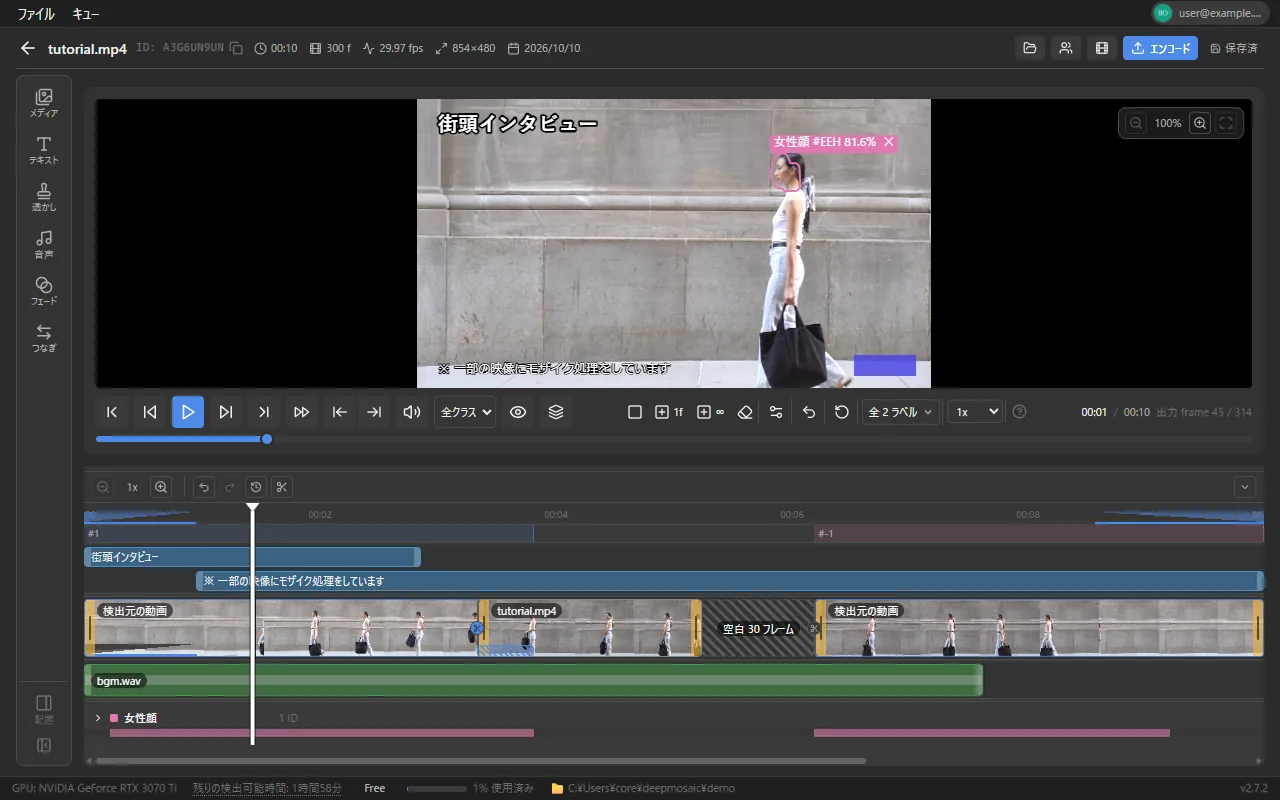1280x800 pixels.
Task: Open the 全クラス class dropdown
Action: point(465,412)
